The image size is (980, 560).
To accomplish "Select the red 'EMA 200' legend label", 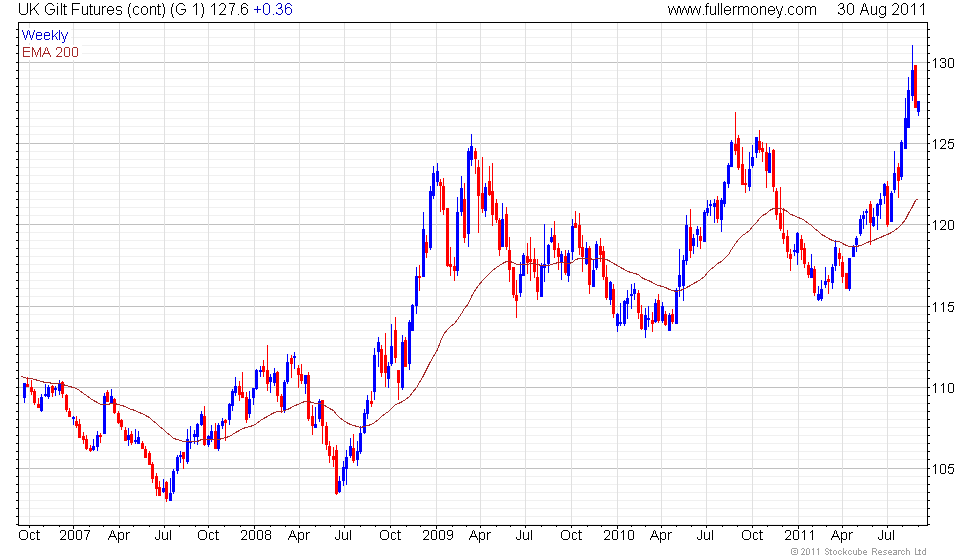I will pyautogui.click(x=50, y=52).
